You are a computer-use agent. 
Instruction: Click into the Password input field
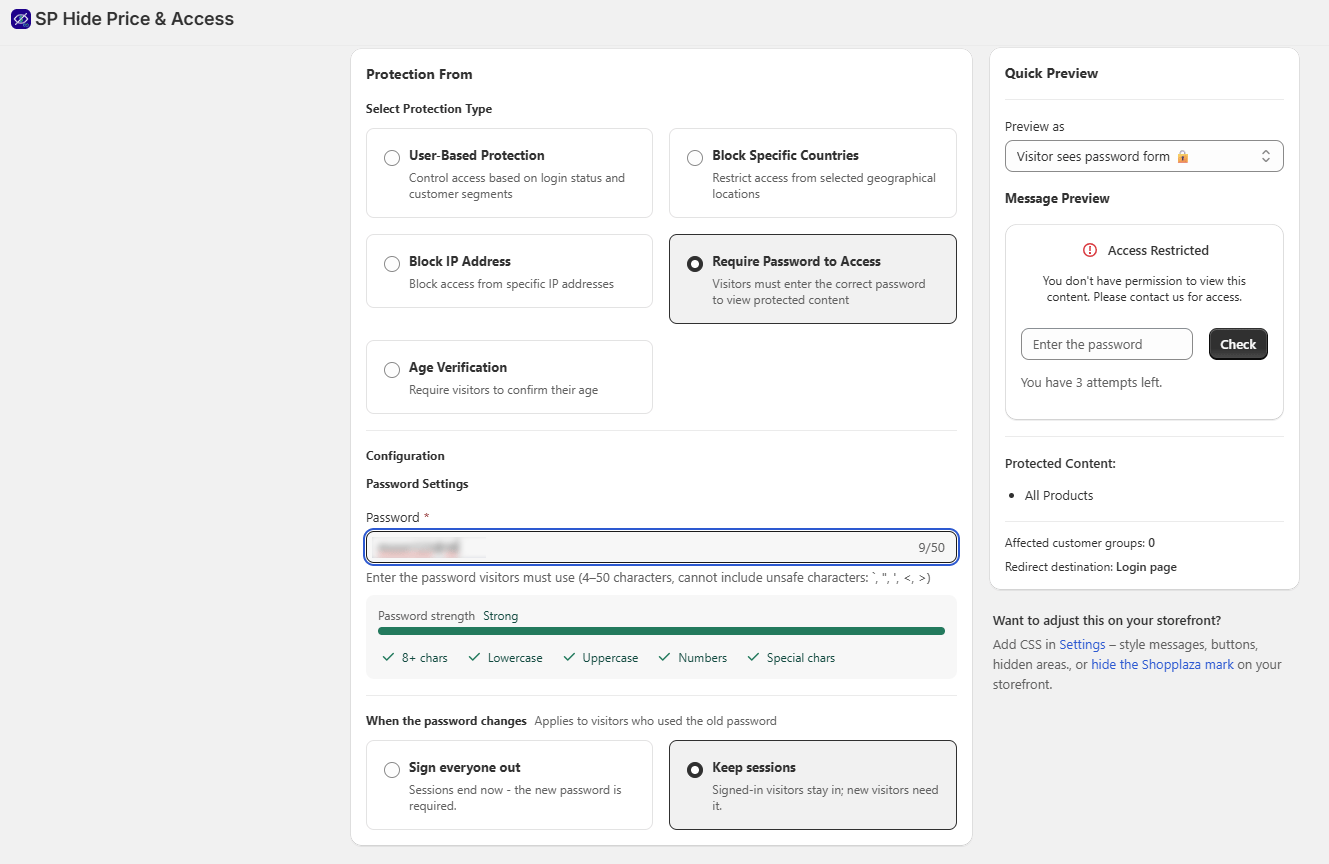pyautogui.click(x=661, y=547)
